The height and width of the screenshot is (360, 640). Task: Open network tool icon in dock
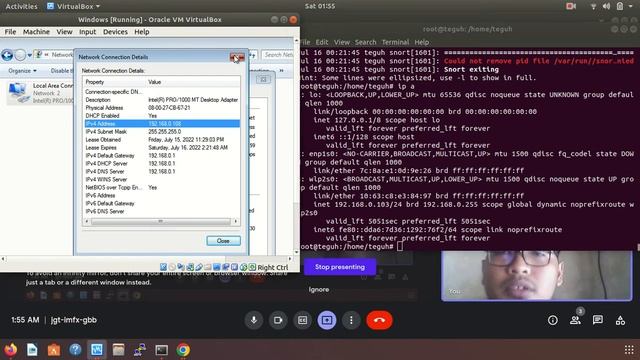point(140,350)
